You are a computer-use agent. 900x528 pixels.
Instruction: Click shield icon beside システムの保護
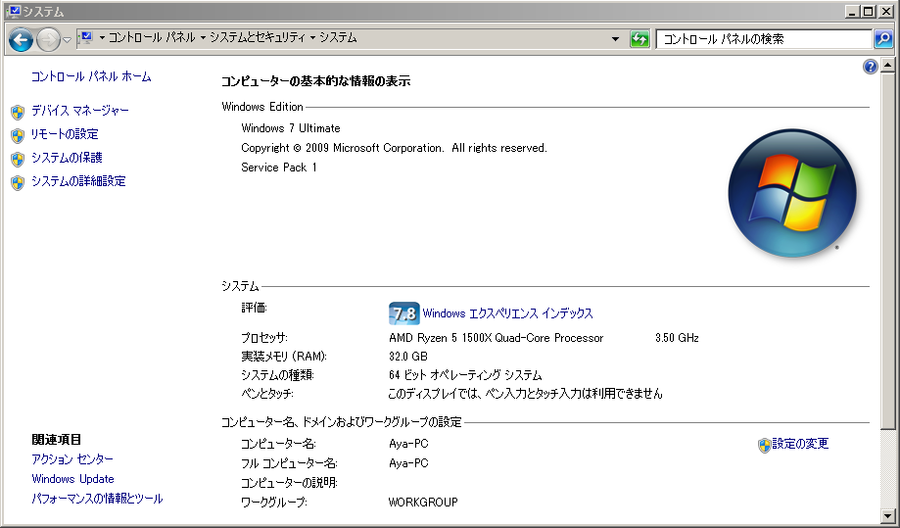(x=18, y=159)
